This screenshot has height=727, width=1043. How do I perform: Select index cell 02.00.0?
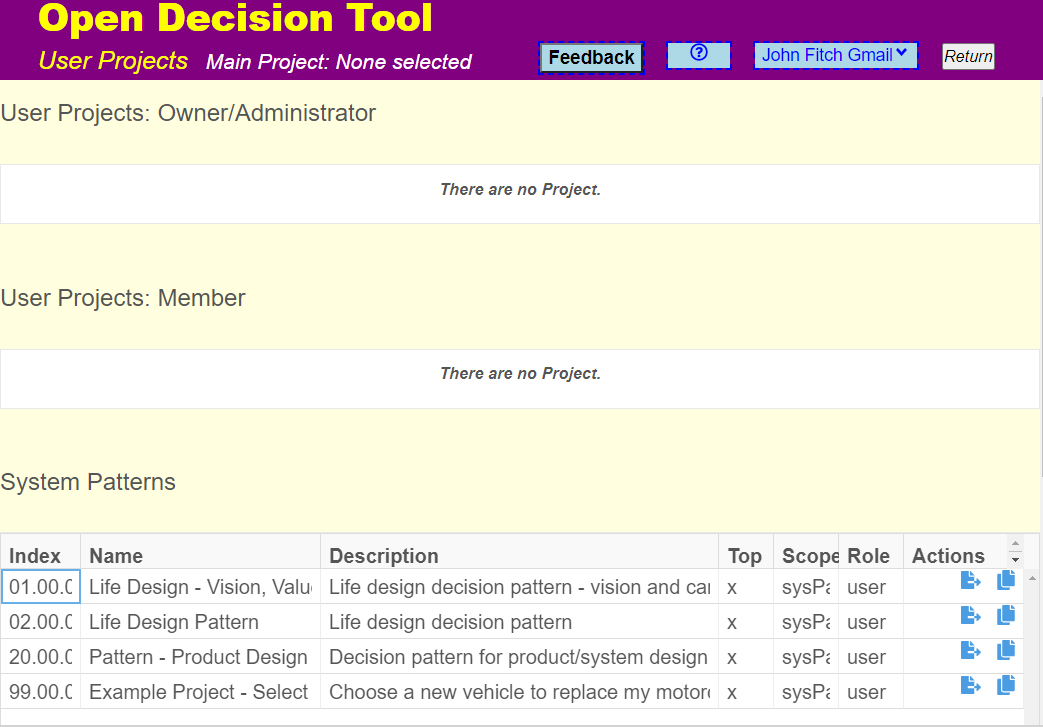pyautogui.click(x=41, y=622)
